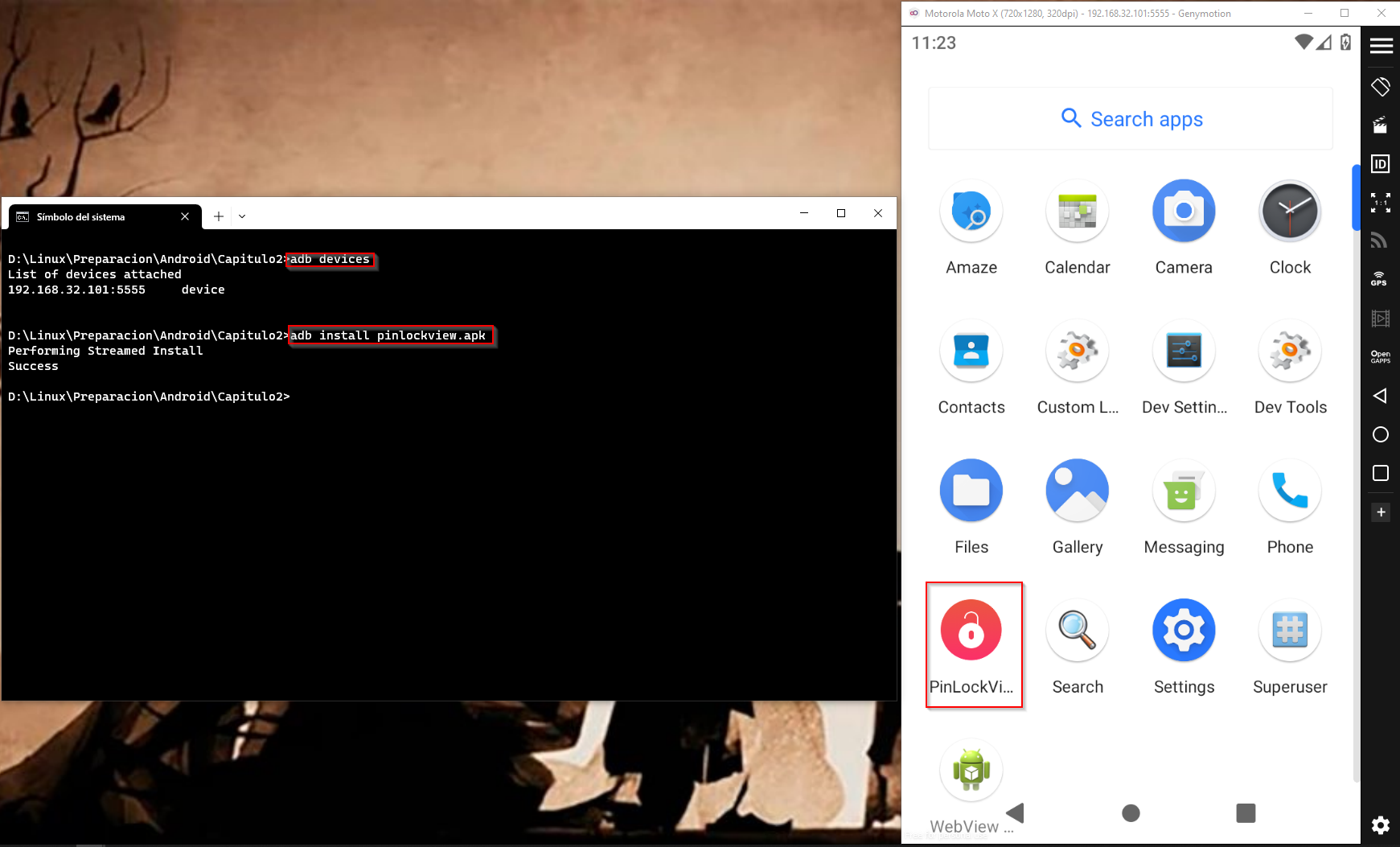This screenshot has height=847, width=1400.
Task: Click the '192.168.32.101:5555' device line
Action: (117, 290)
